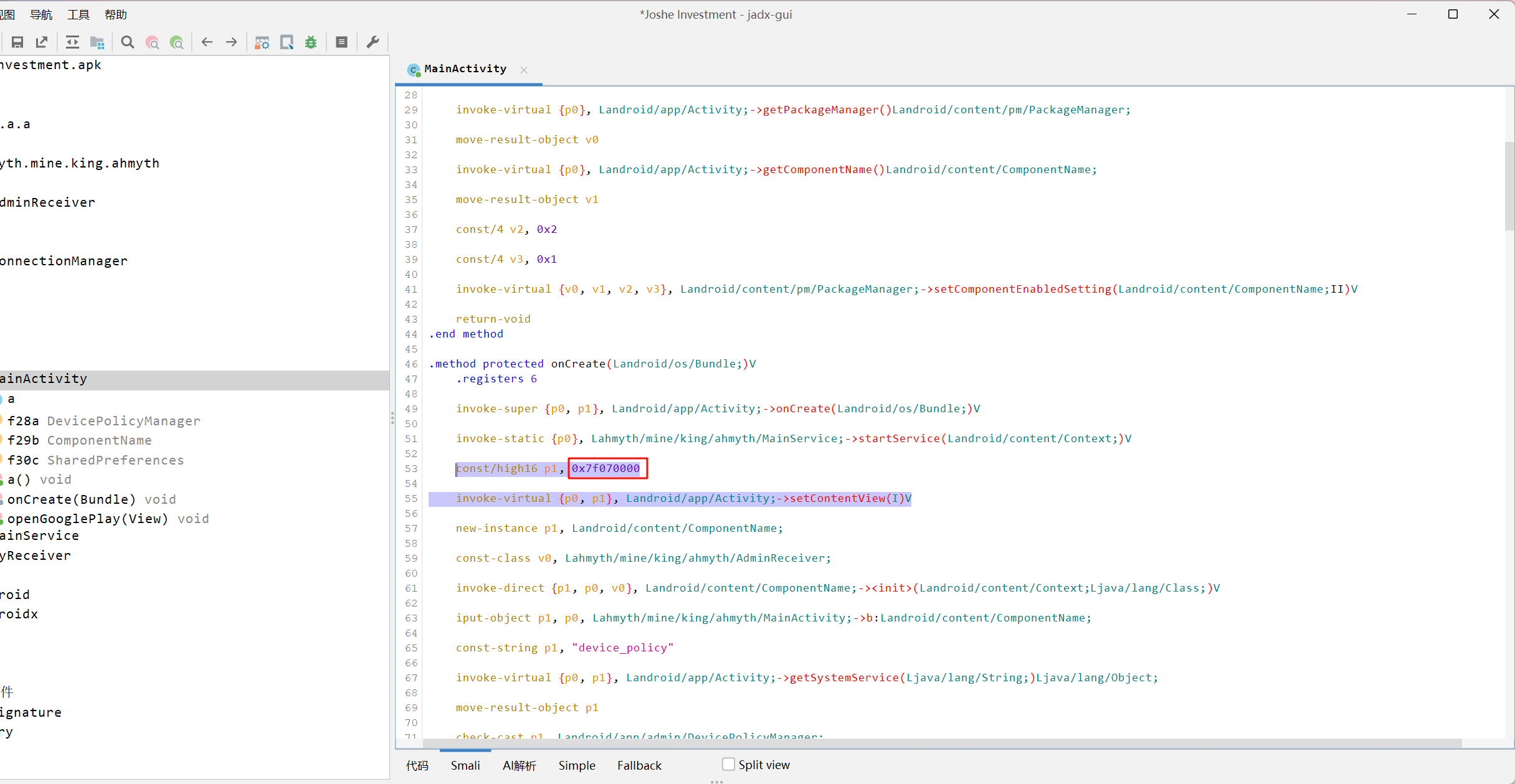Click the export project icon
Screen dimensions: 1515x784
(42, 42)
